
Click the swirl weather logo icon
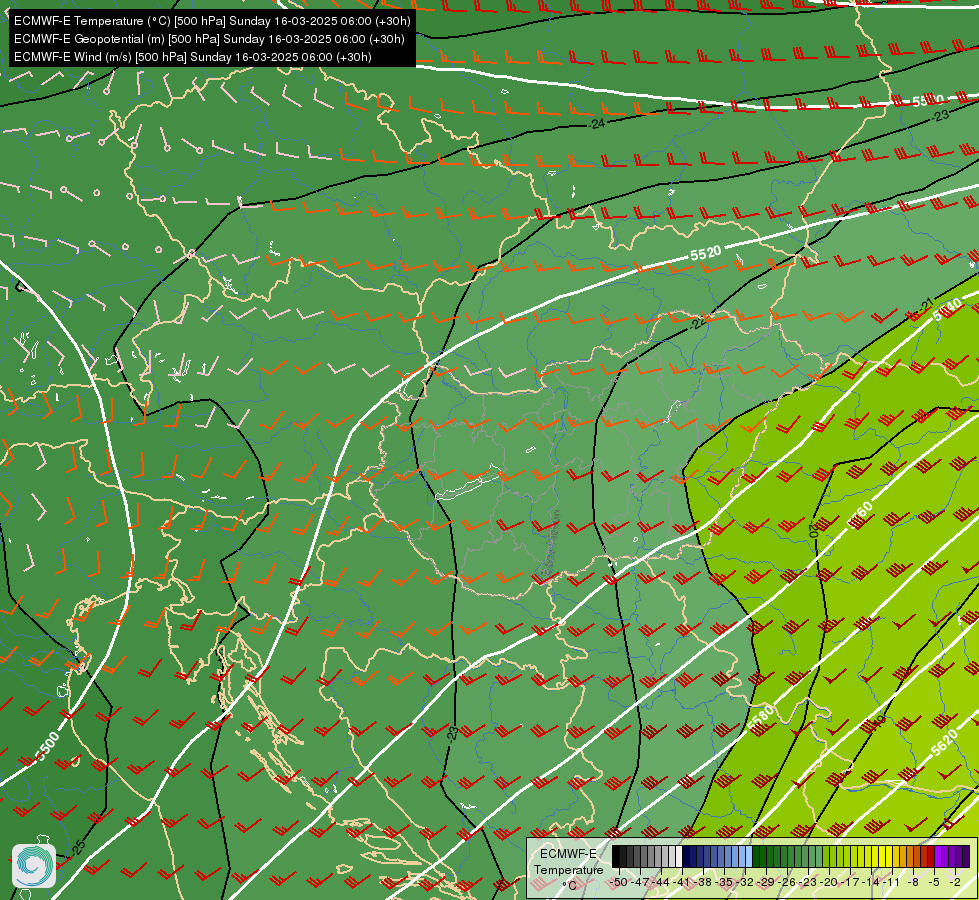(34, 866)
